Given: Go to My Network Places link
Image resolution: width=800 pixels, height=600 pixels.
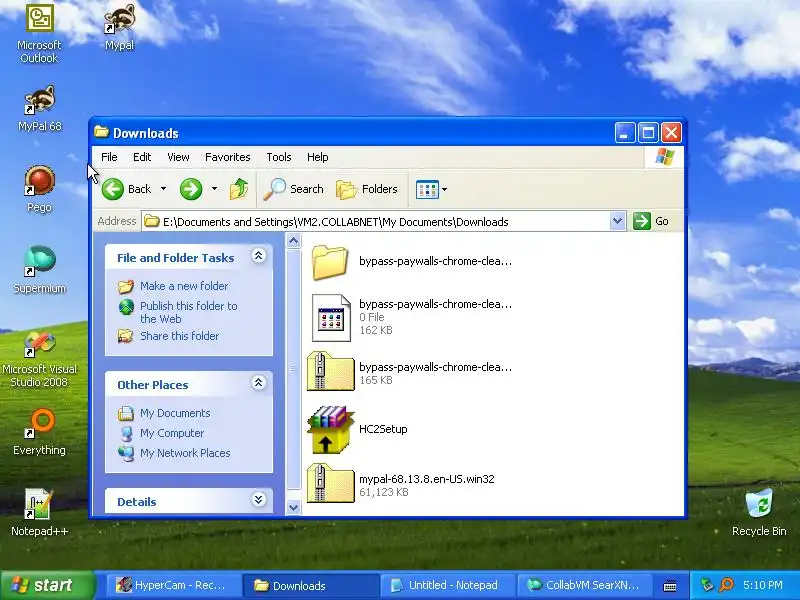Looking at the screenshot, I should pos(185,453).
